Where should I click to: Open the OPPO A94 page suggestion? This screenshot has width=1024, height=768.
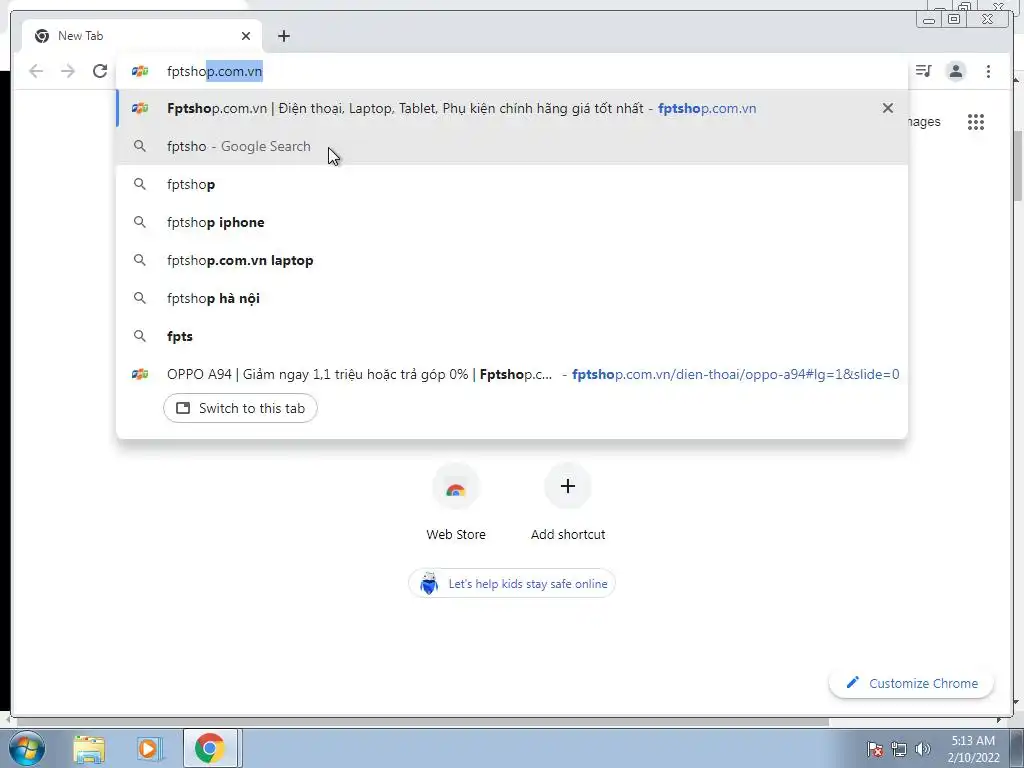512,374
